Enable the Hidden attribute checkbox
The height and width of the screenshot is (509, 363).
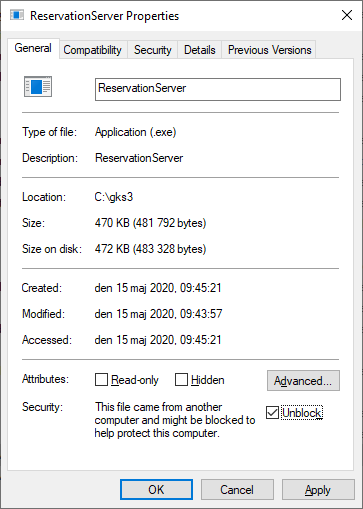pyautogui.click(x=181, y=380)
